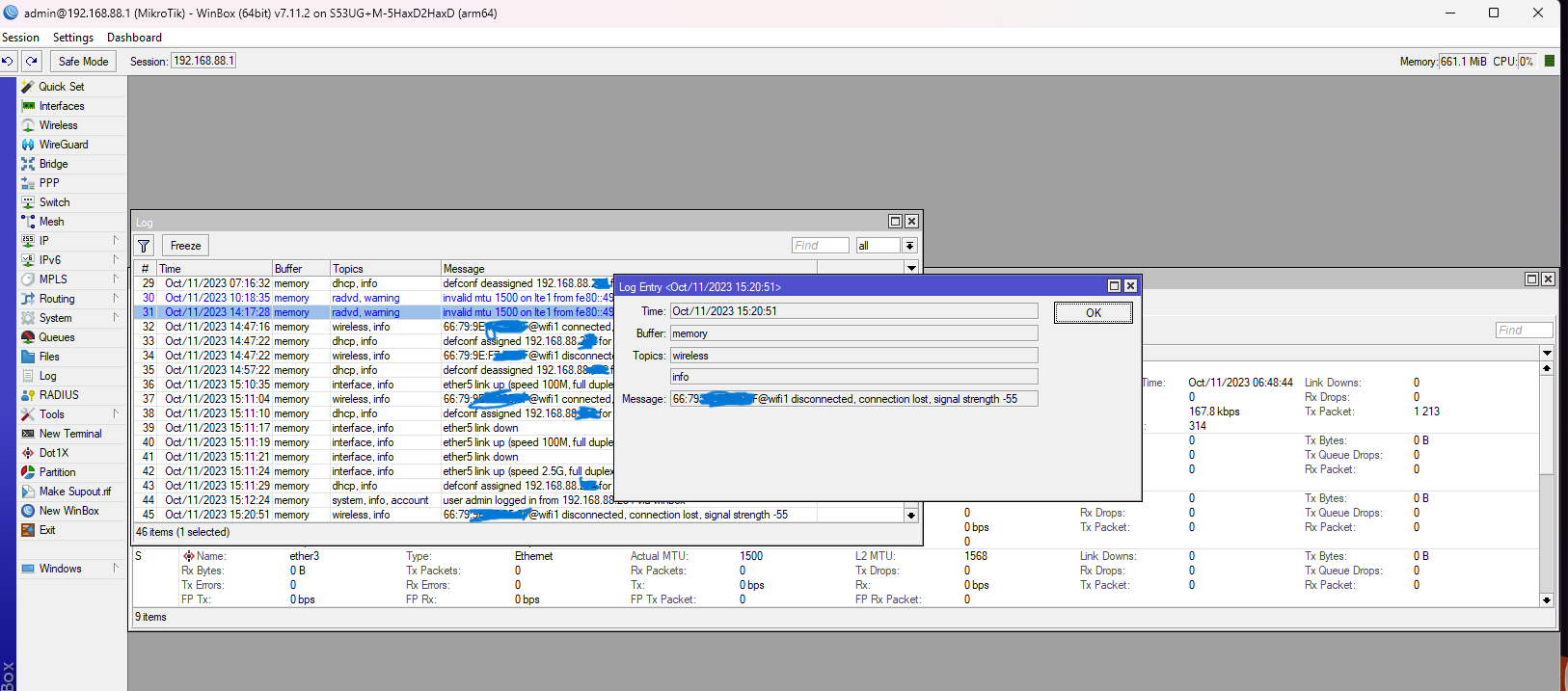Close the Log window
The image size is (1568, 691).
pos(911,222)
